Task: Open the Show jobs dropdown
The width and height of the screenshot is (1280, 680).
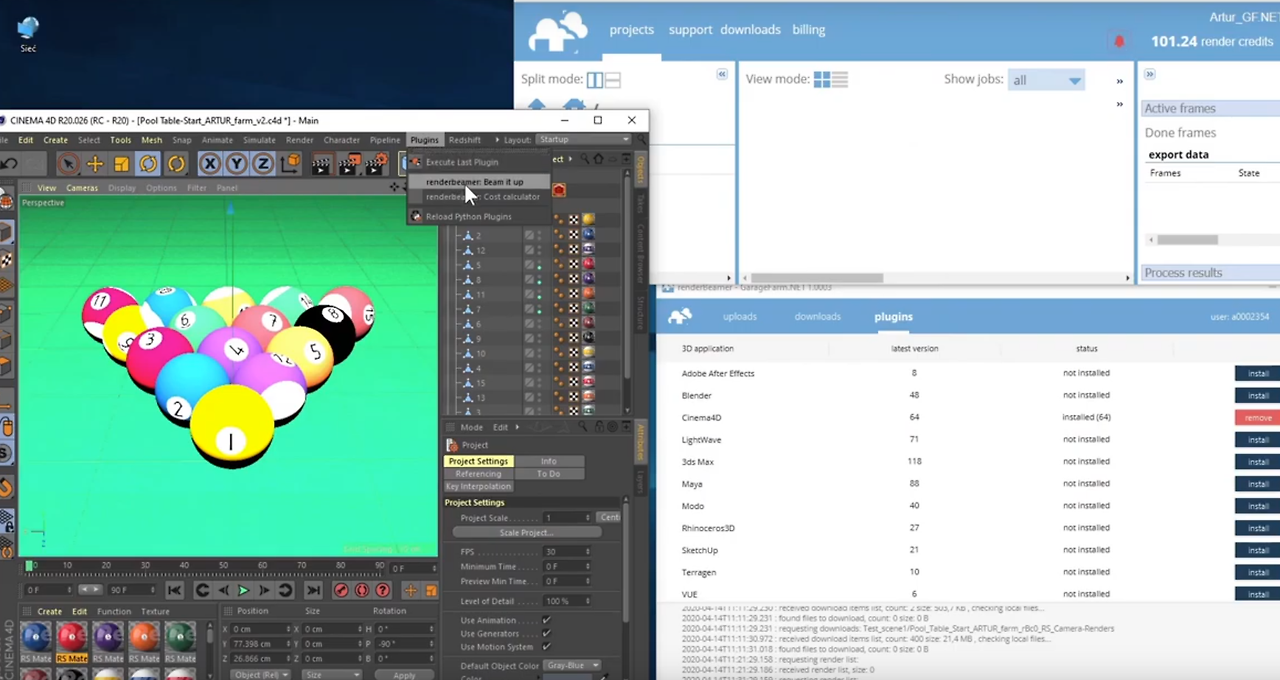Action: click(x=1046, y=80)
